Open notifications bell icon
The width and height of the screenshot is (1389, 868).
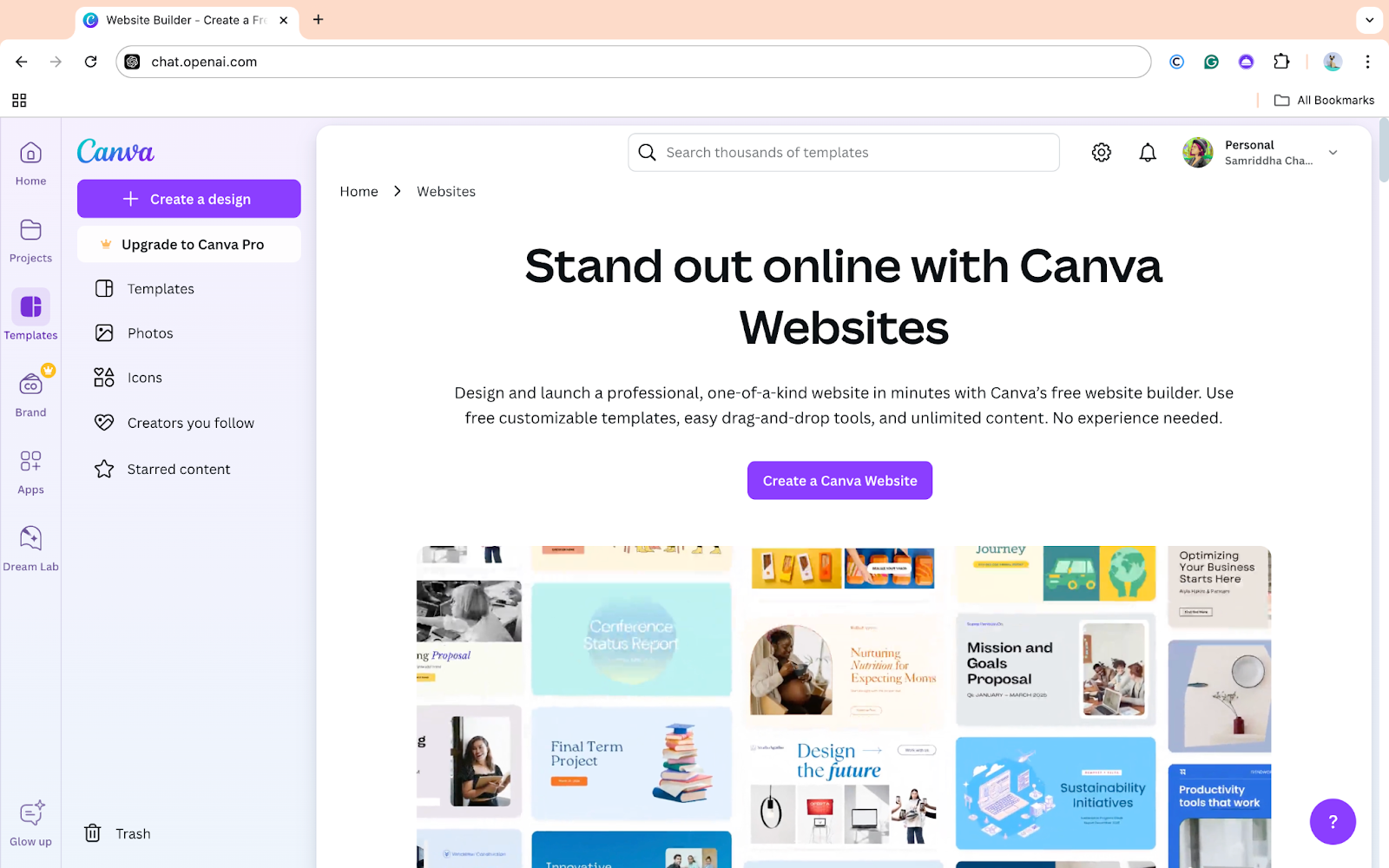[1148, 153]
